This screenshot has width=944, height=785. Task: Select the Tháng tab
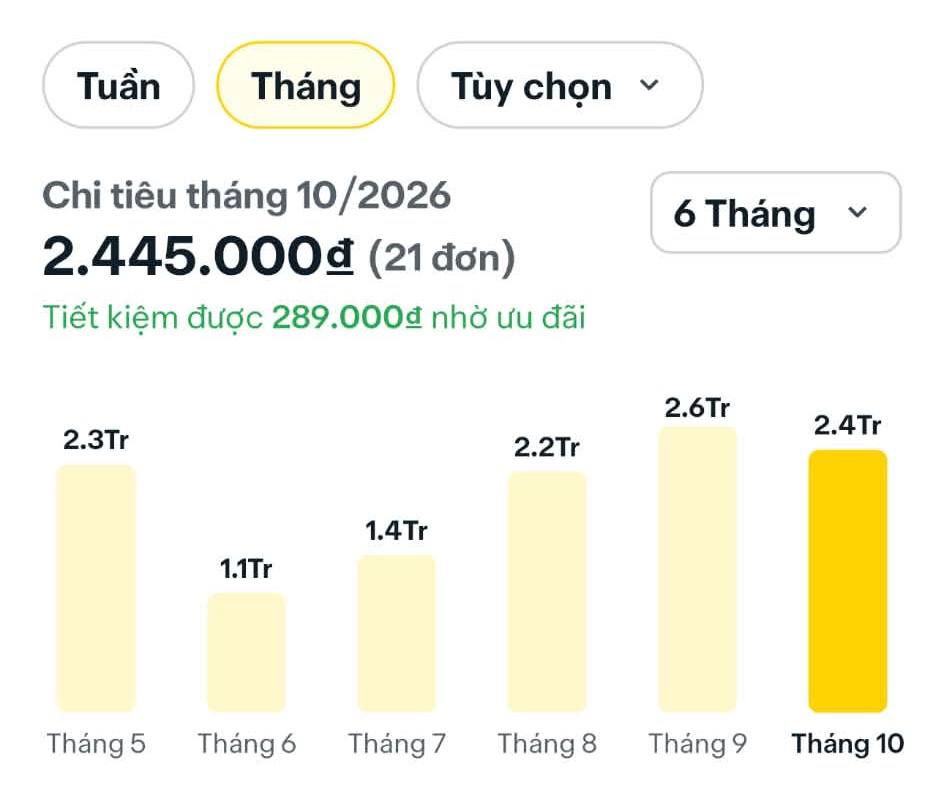(306, 85)
